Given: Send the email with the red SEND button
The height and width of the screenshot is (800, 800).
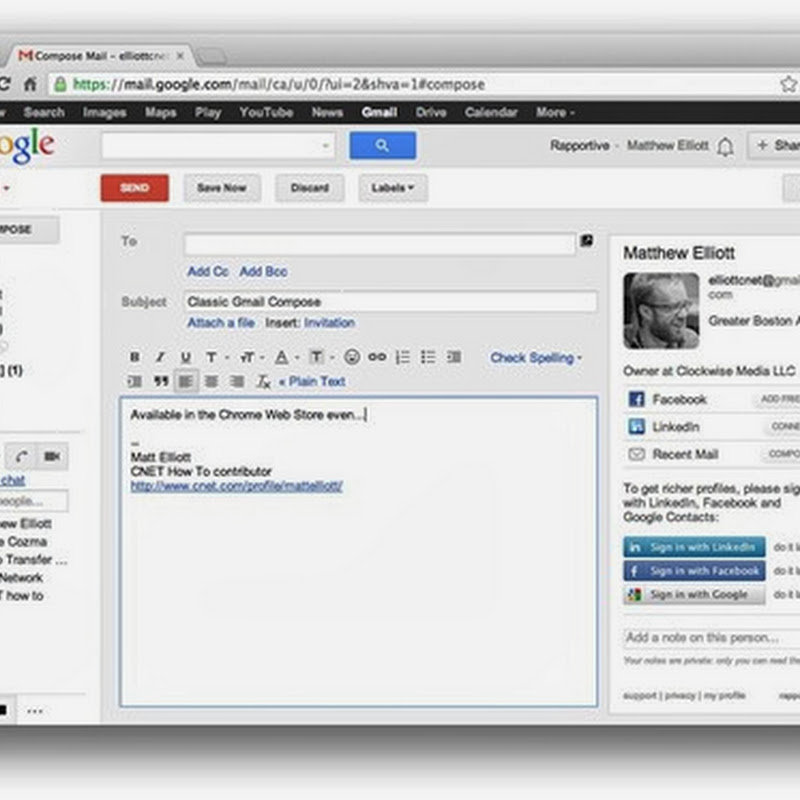Looking at the screenshot, I should tap(135, 188).
